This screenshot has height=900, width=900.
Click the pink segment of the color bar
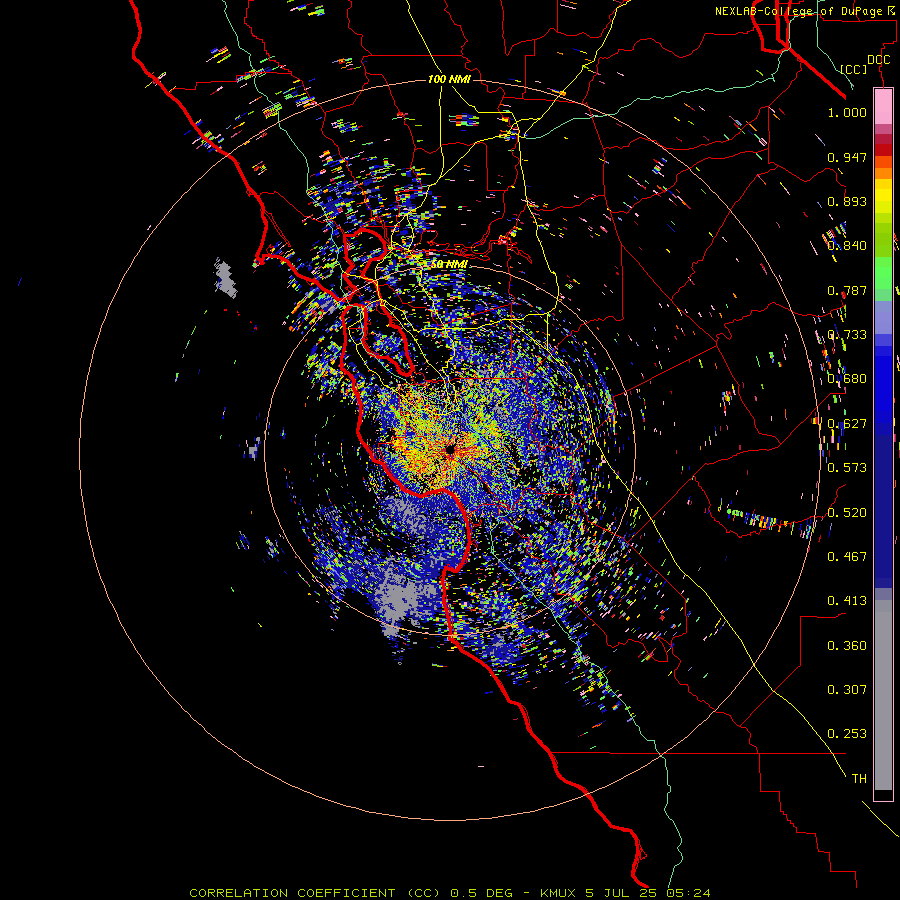tap(883, 106)
